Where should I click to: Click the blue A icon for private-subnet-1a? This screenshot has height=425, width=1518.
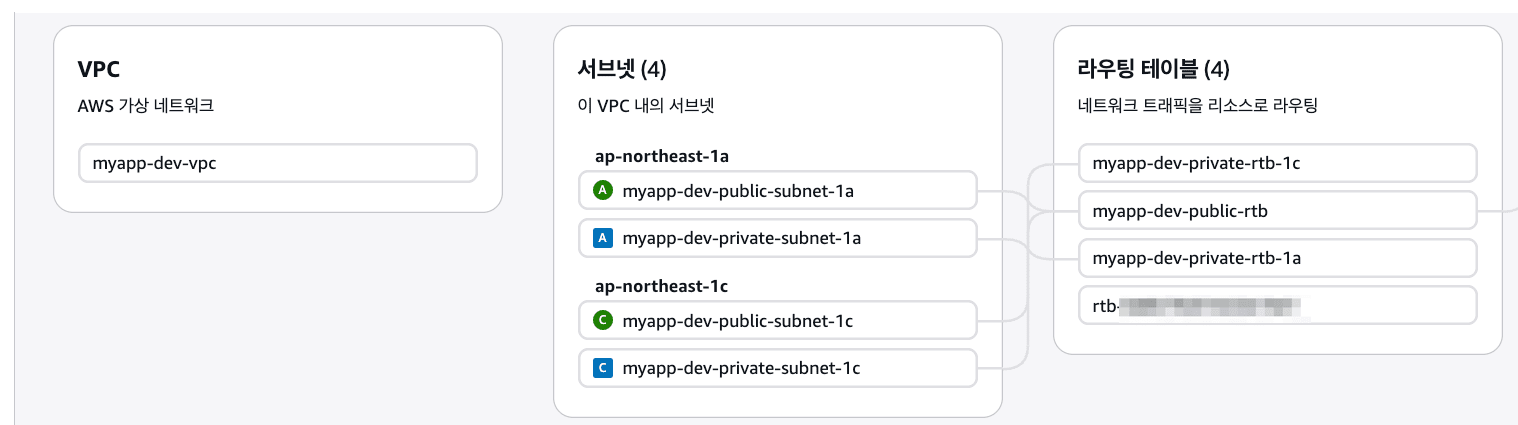pos(602,238)
